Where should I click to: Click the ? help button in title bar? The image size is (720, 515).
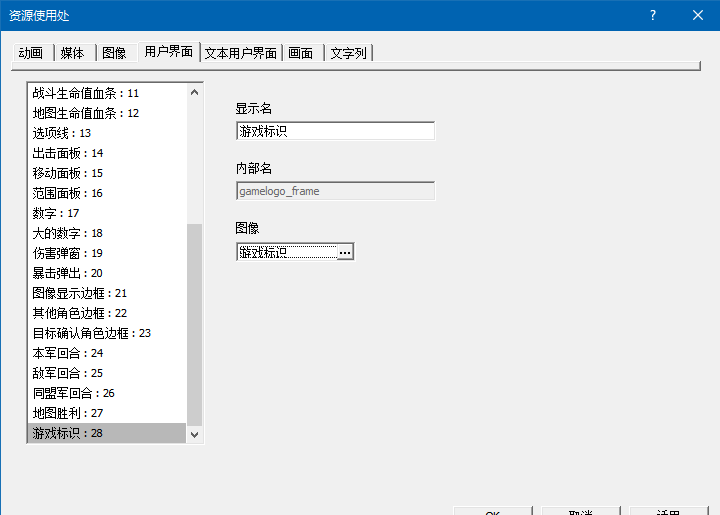(x=653, y=15)
